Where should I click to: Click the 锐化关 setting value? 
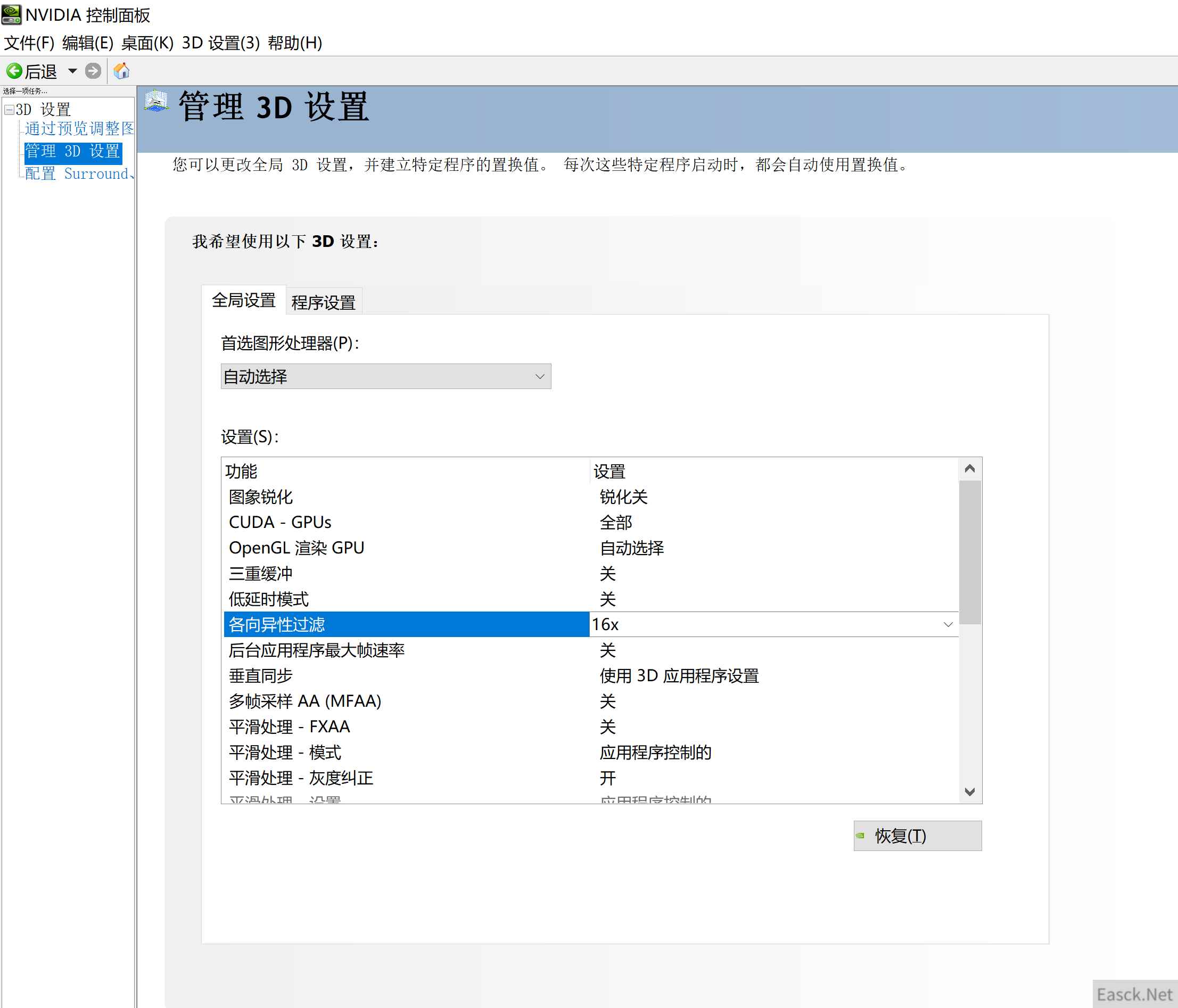pyautogui.click(x=624, y=497)
